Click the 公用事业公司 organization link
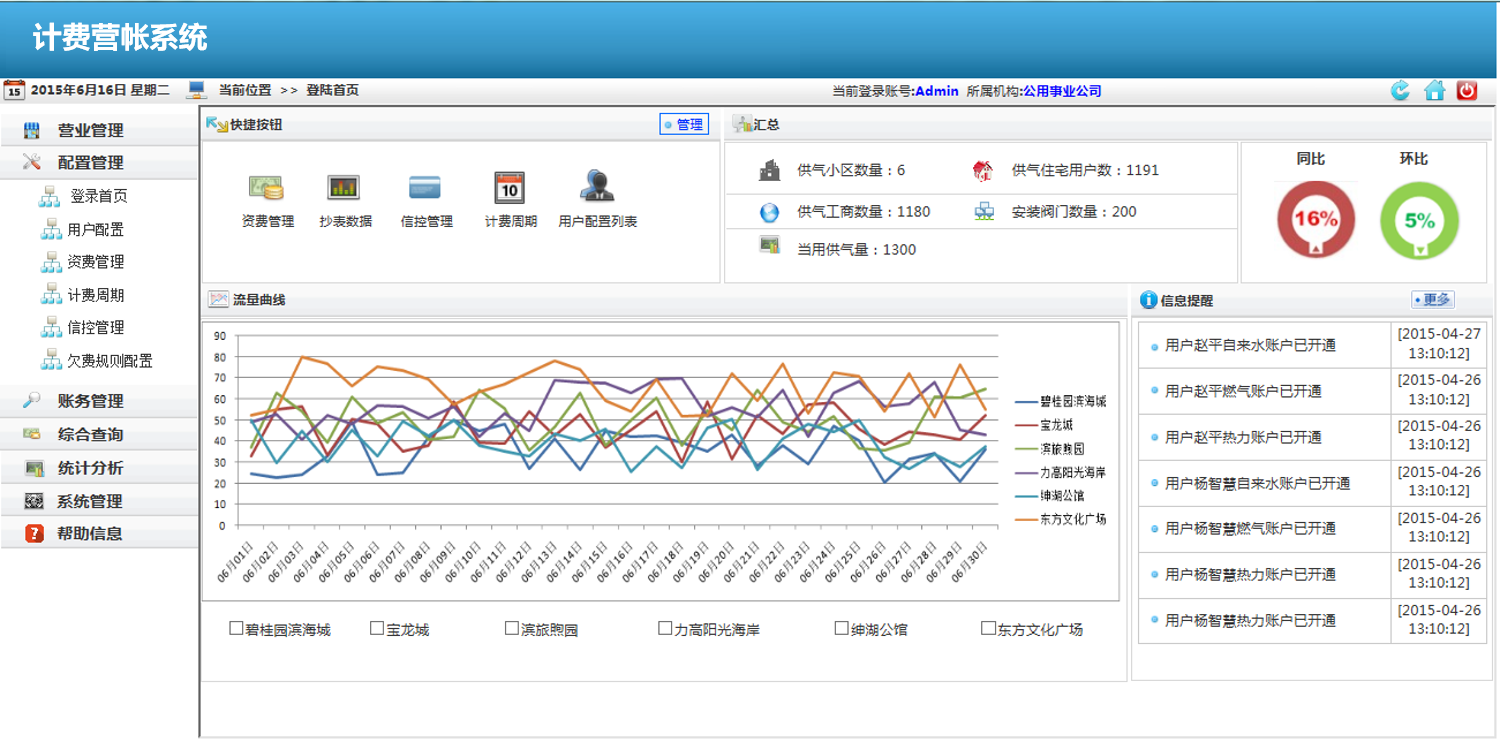 pos(1061,91)
